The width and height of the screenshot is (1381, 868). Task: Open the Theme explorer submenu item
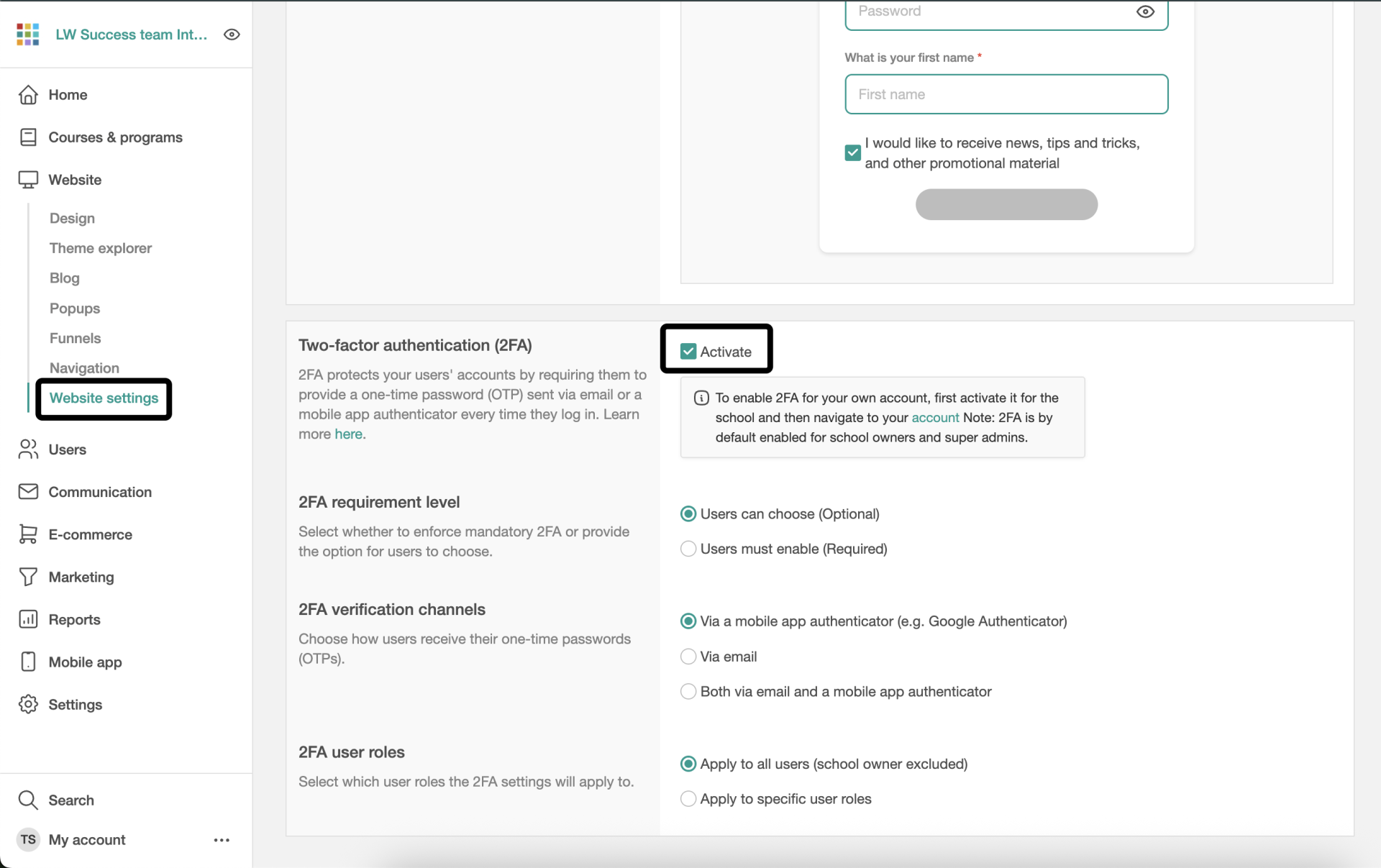(101, 247)
